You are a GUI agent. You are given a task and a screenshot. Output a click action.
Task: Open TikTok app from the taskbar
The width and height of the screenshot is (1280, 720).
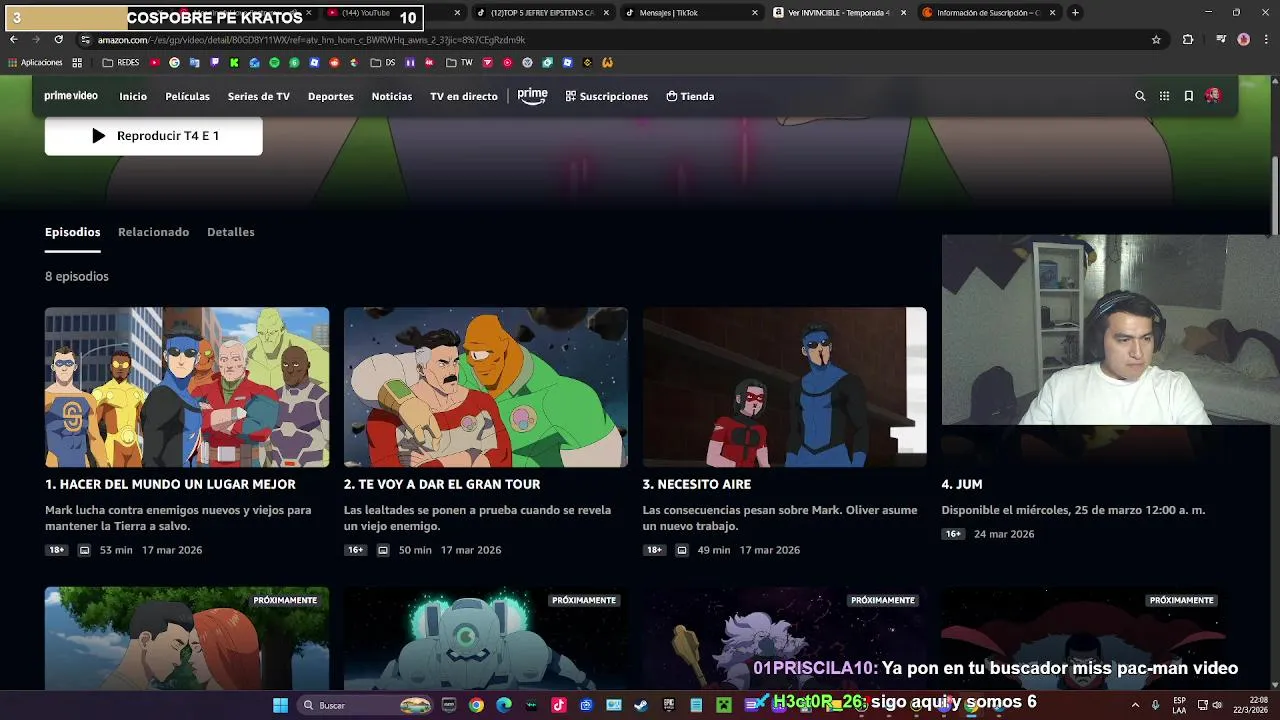(559, 705)
